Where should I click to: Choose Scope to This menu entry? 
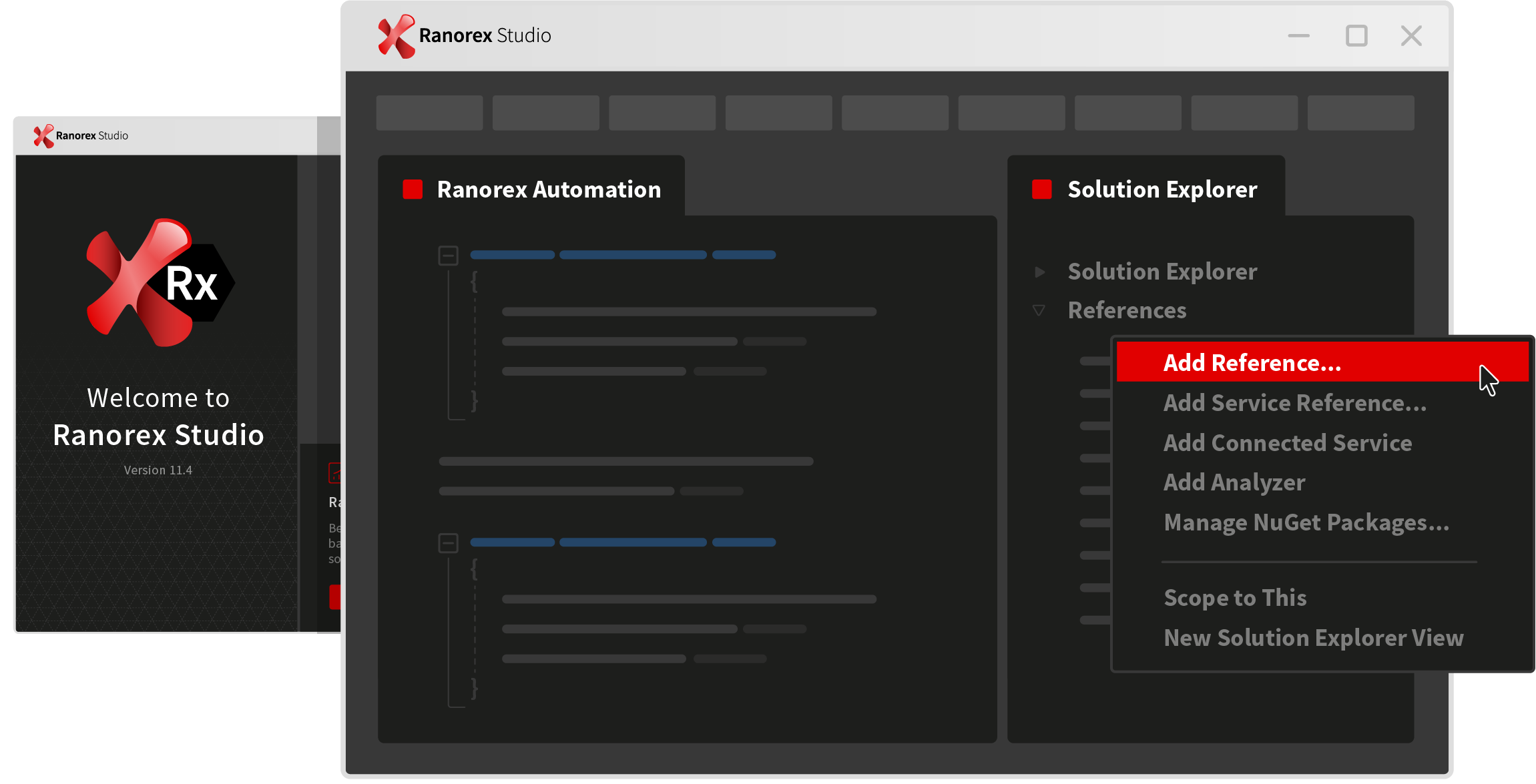pos(1322,598)
